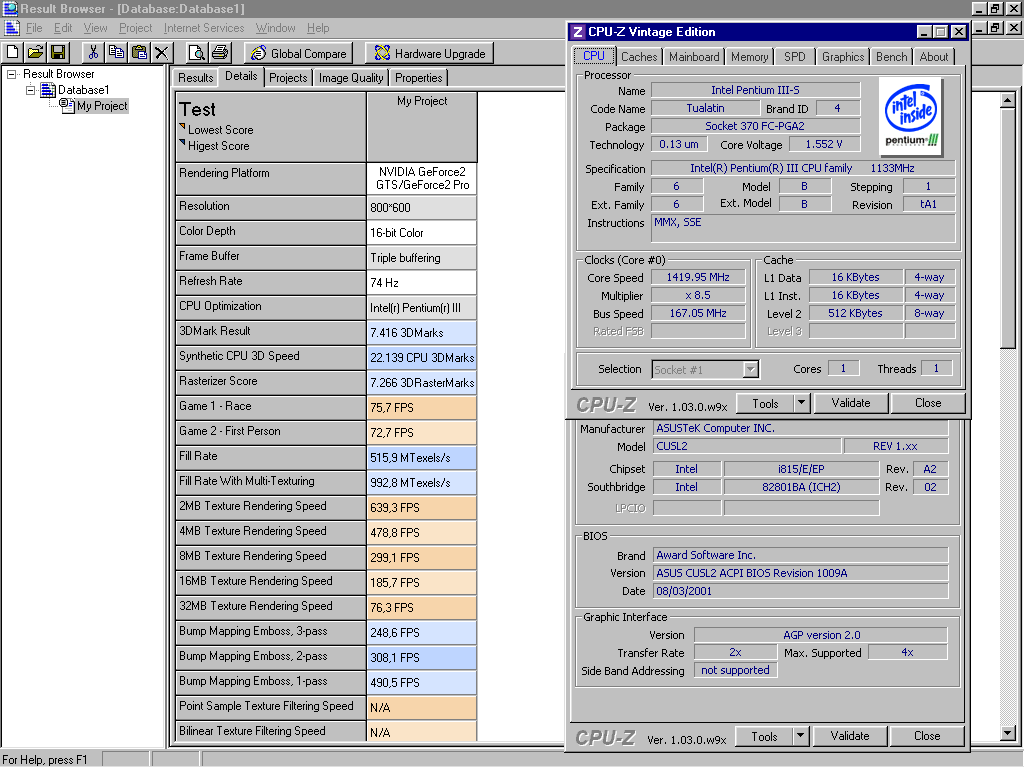Click the Print printer icon
Screen dimensions: 1024x768
220,53
